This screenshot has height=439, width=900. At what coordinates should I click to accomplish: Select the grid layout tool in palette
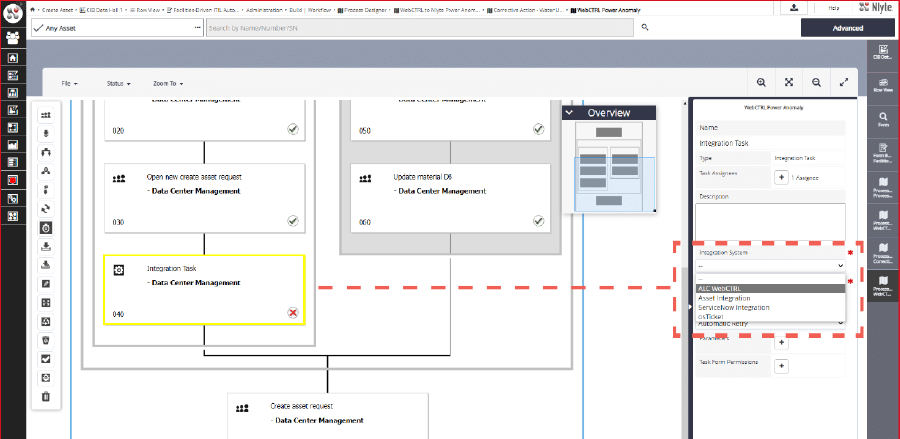click(x=46, y=303)
